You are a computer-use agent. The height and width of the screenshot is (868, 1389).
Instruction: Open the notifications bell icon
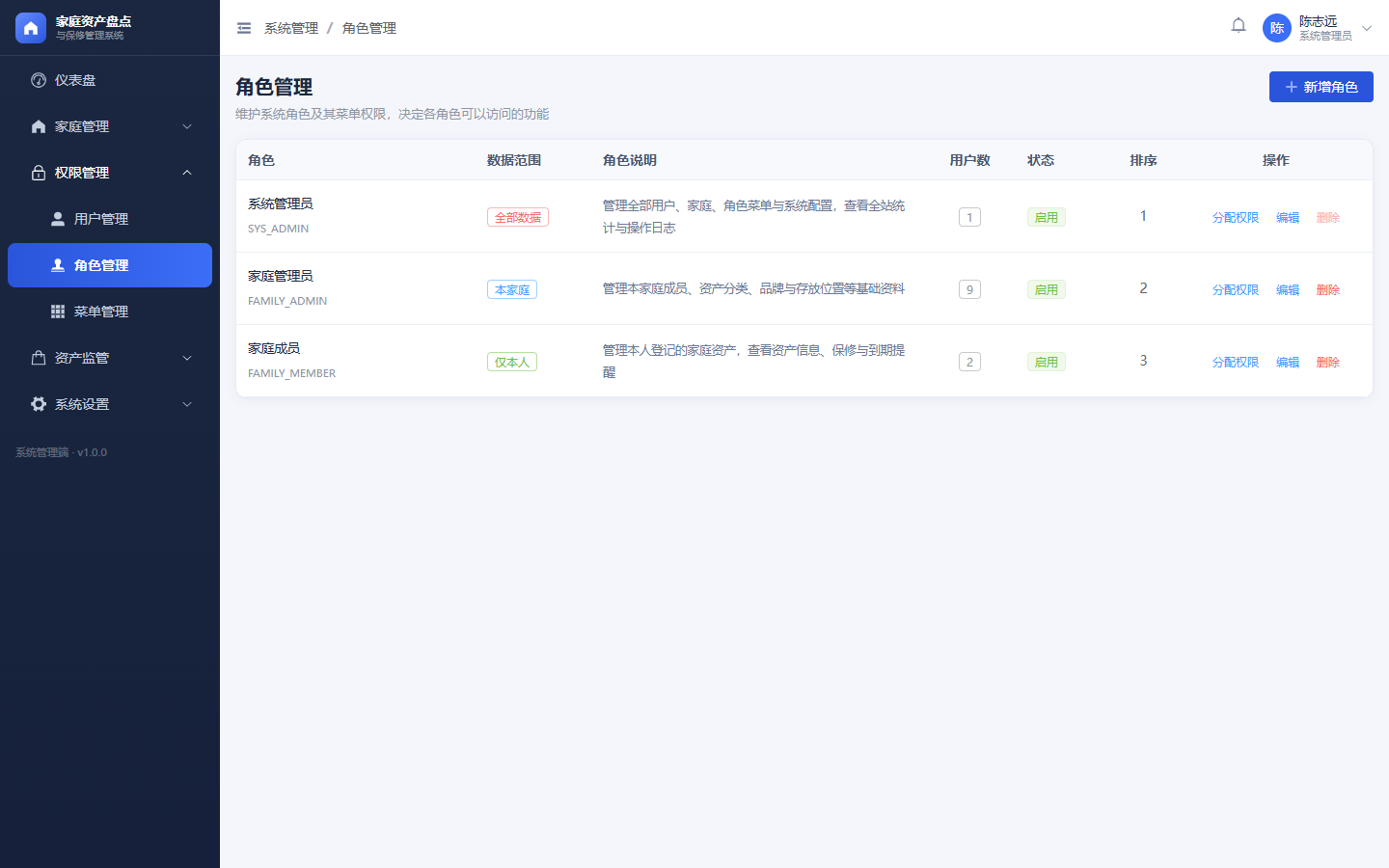click(1239, 26)
